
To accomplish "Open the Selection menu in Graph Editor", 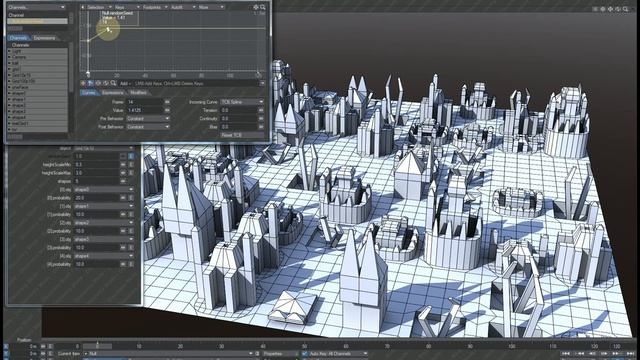I will coord(98,7).
